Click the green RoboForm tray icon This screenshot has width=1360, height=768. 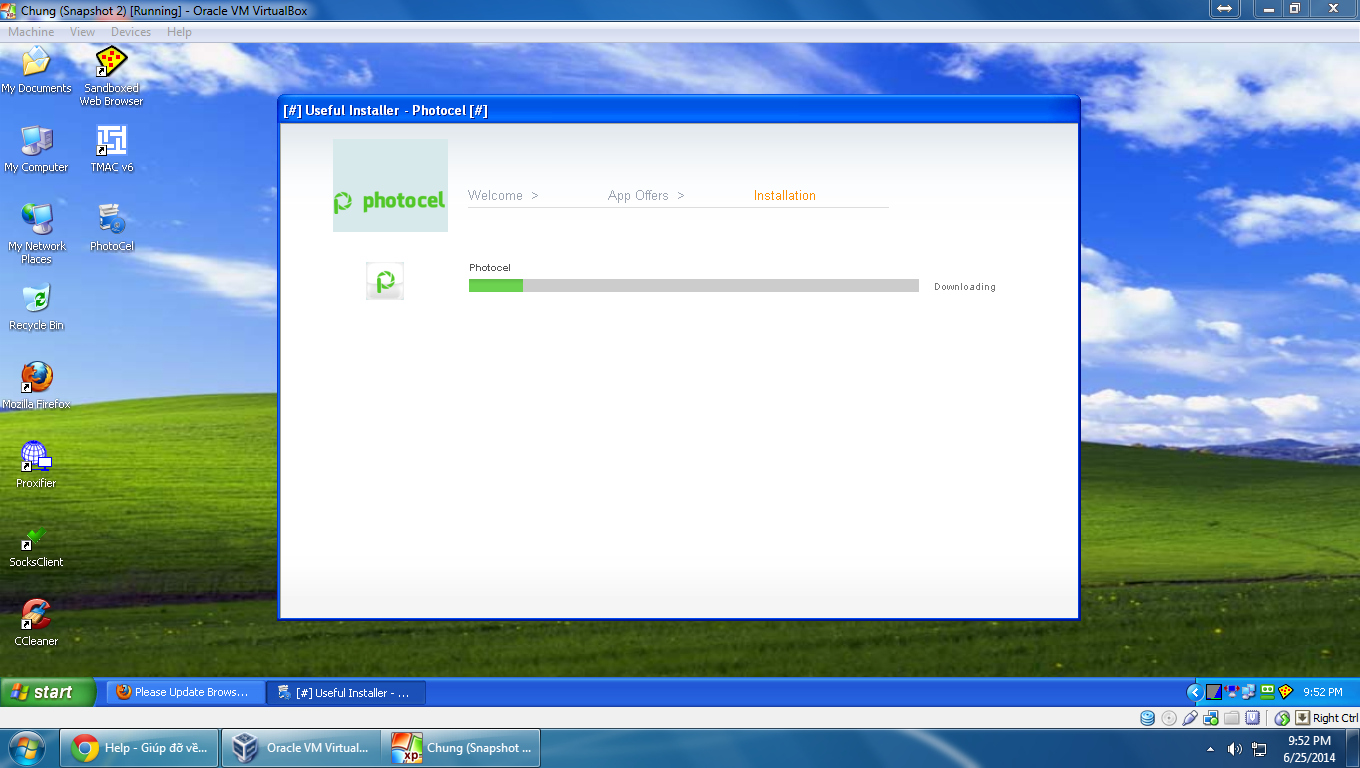1267,692
